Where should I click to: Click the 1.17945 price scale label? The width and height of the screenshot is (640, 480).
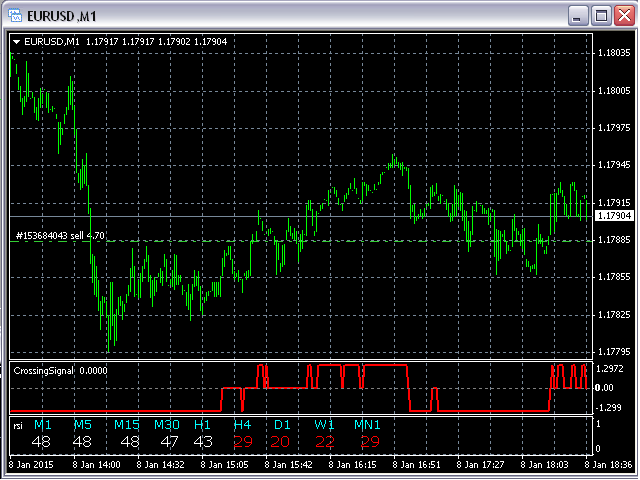point(613,165)
